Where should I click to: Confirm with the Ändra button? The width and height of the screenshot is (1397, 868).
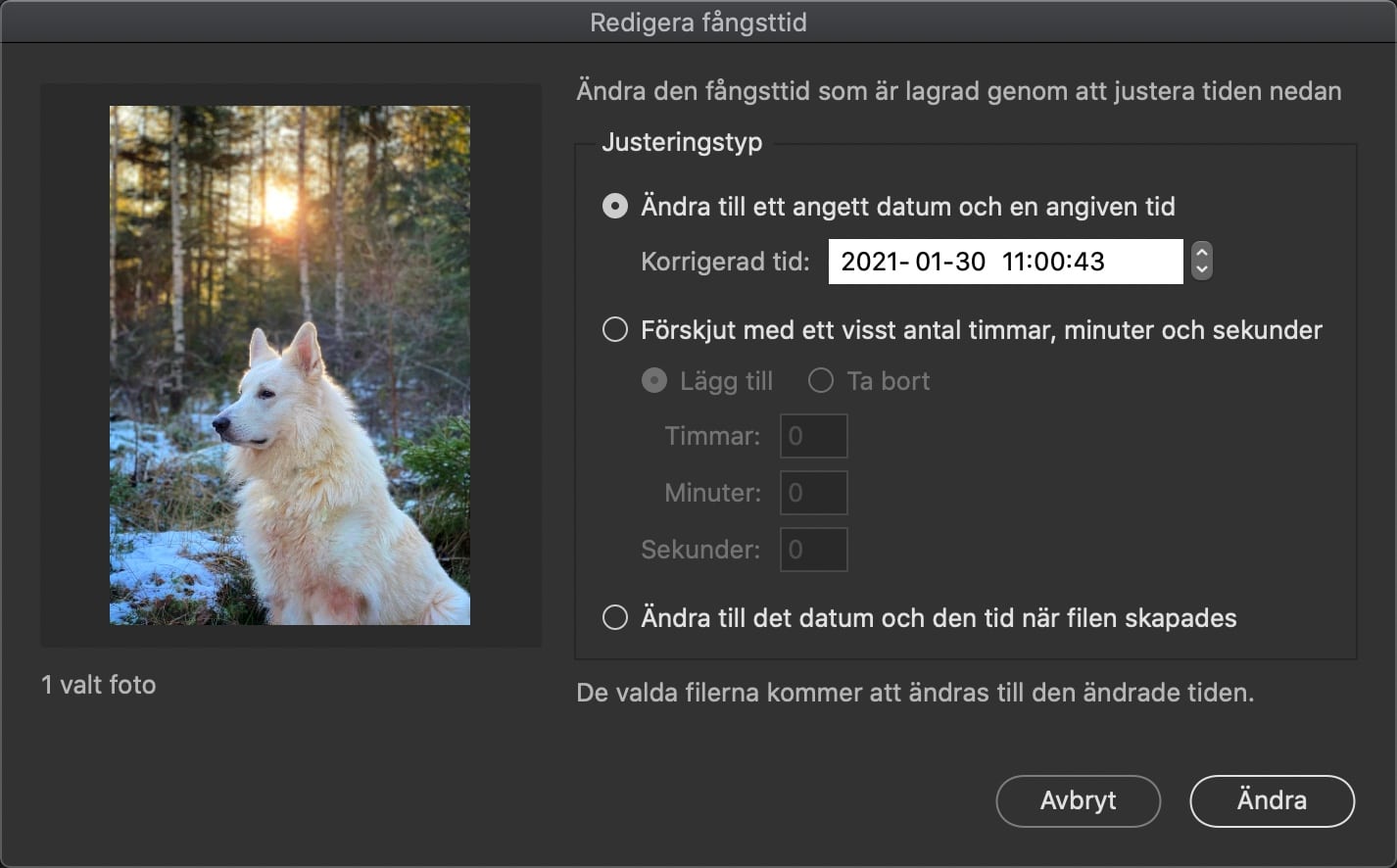tap(1272, 800)
